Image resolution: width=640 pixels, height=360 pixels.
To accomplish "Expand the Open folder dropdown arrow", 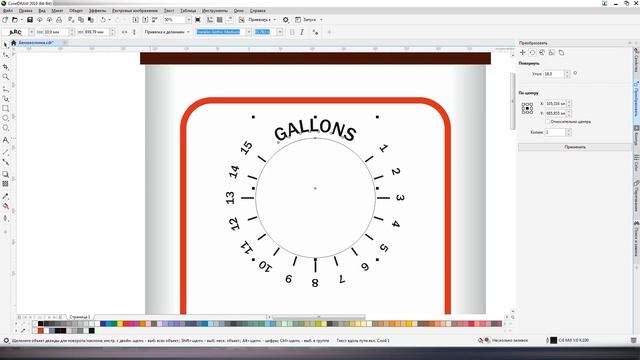I will 21,20.
